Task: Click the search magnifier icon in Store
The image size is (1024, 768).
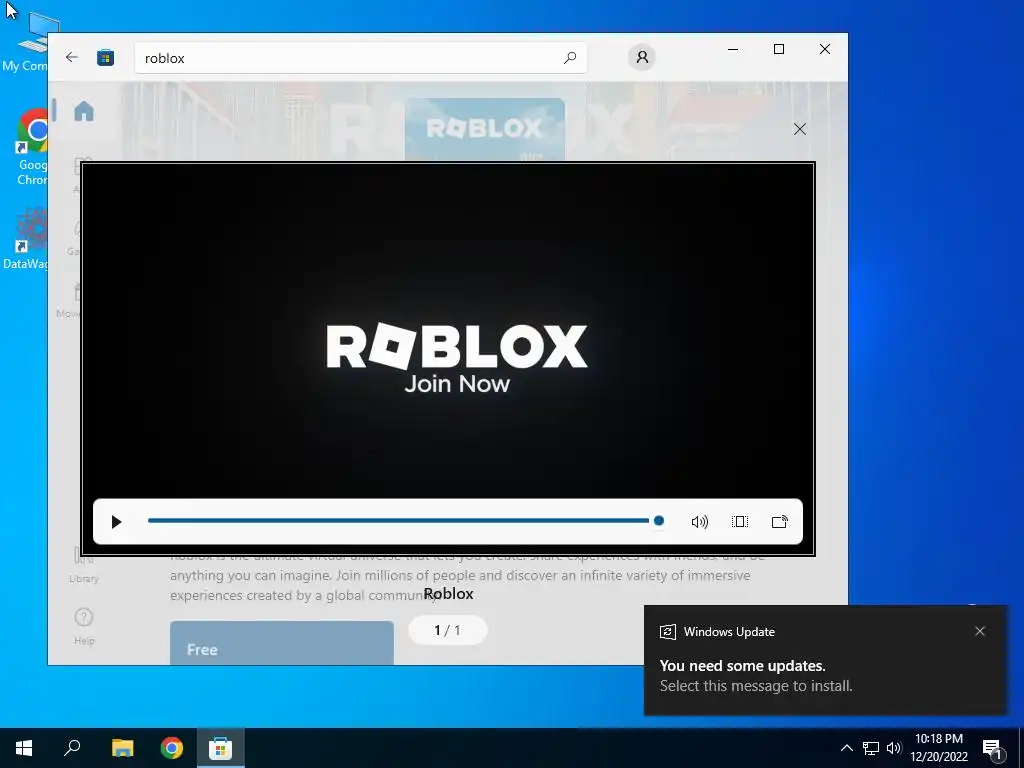Action: pyautogui.click(x=569, y=58)
